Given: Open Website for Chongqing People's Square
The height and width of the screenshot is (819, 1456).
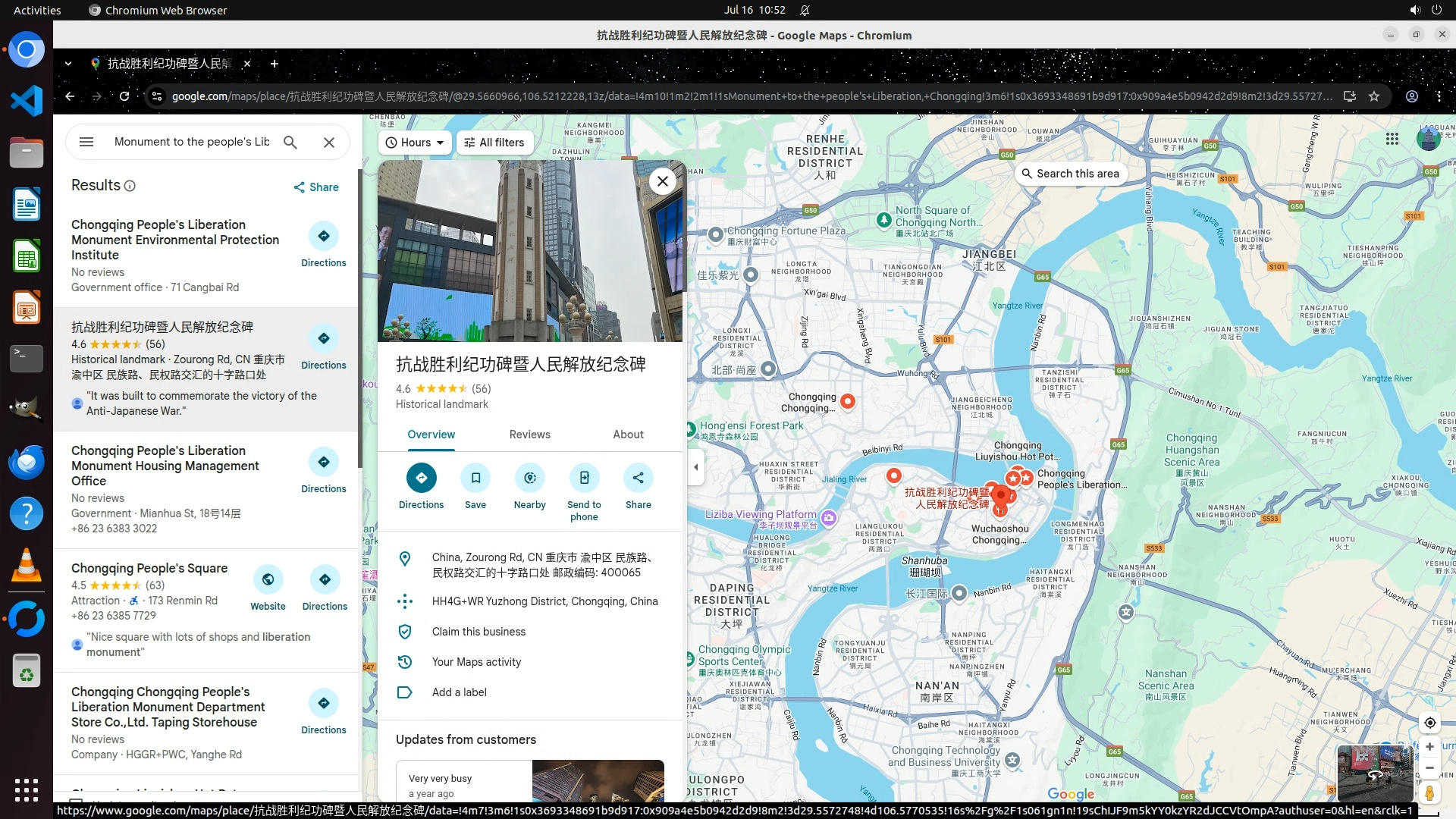Looking at the screenshot, I should click(268, 580).
